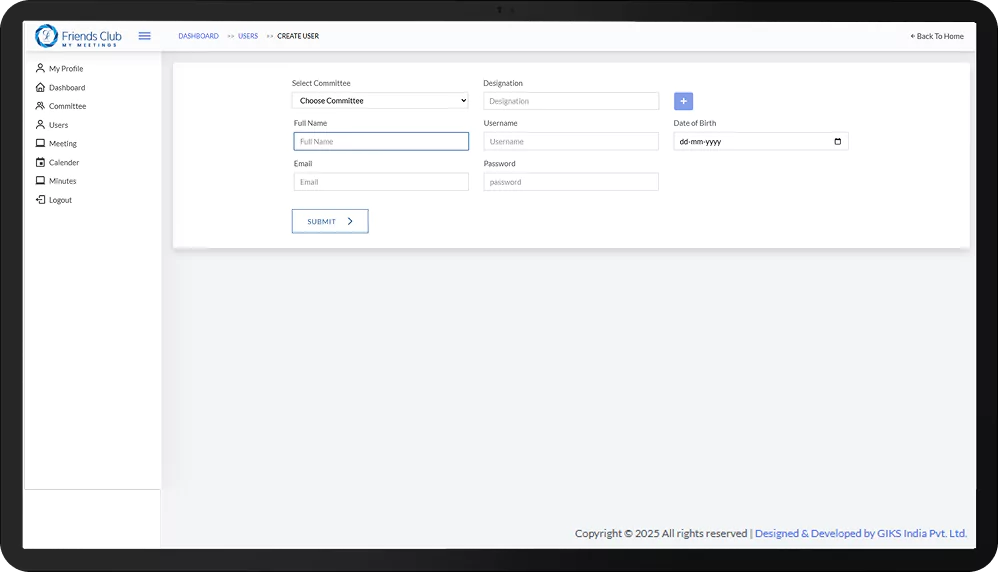998x572 pixels.
Task: Toggle the hamburger sidebar menu icon
Action: [144, 36]
